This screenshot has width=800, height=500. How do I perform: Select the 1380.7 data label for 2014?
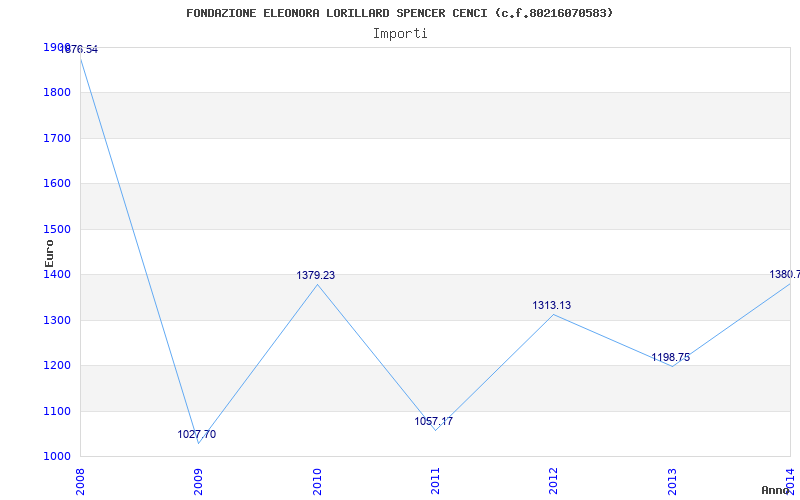(784, 274)
